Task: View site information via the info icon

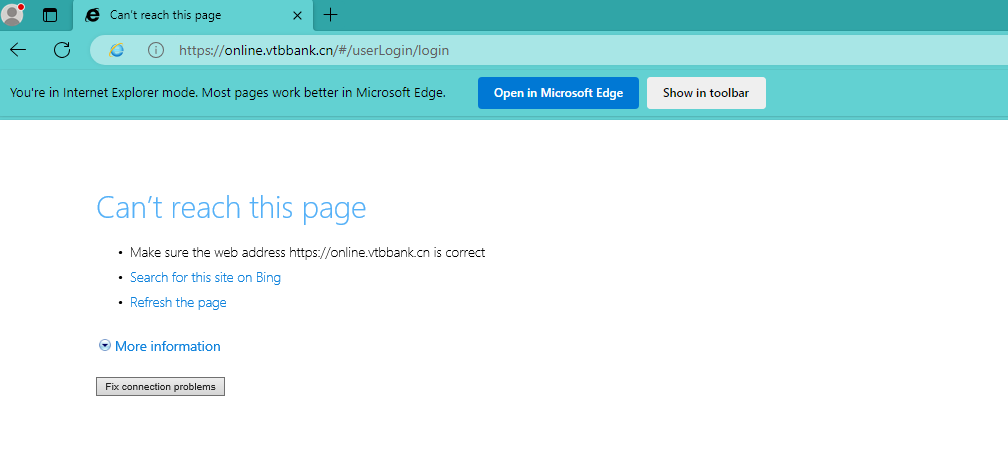Action: coord(155,50)
